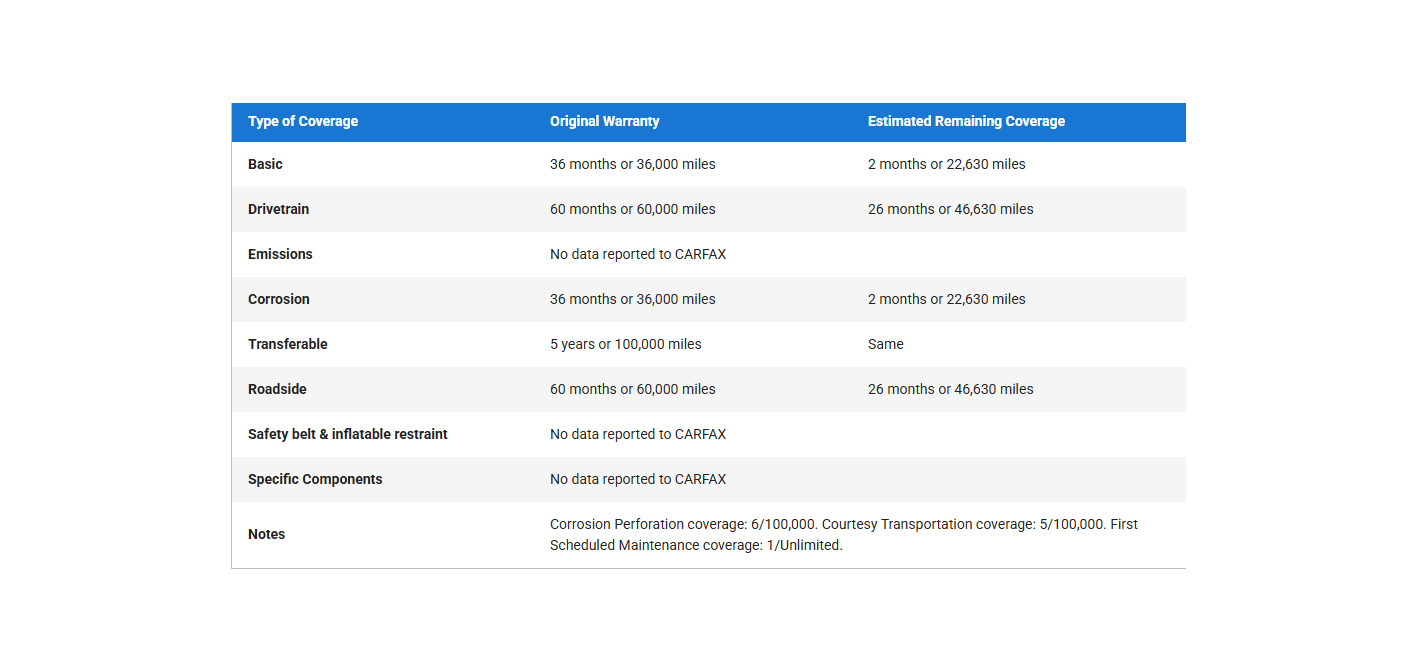Image resolution: width=1416 pixels, height=672 pixels.
Task: Click the Type of Coverage column header
Action: coord(303,121)
